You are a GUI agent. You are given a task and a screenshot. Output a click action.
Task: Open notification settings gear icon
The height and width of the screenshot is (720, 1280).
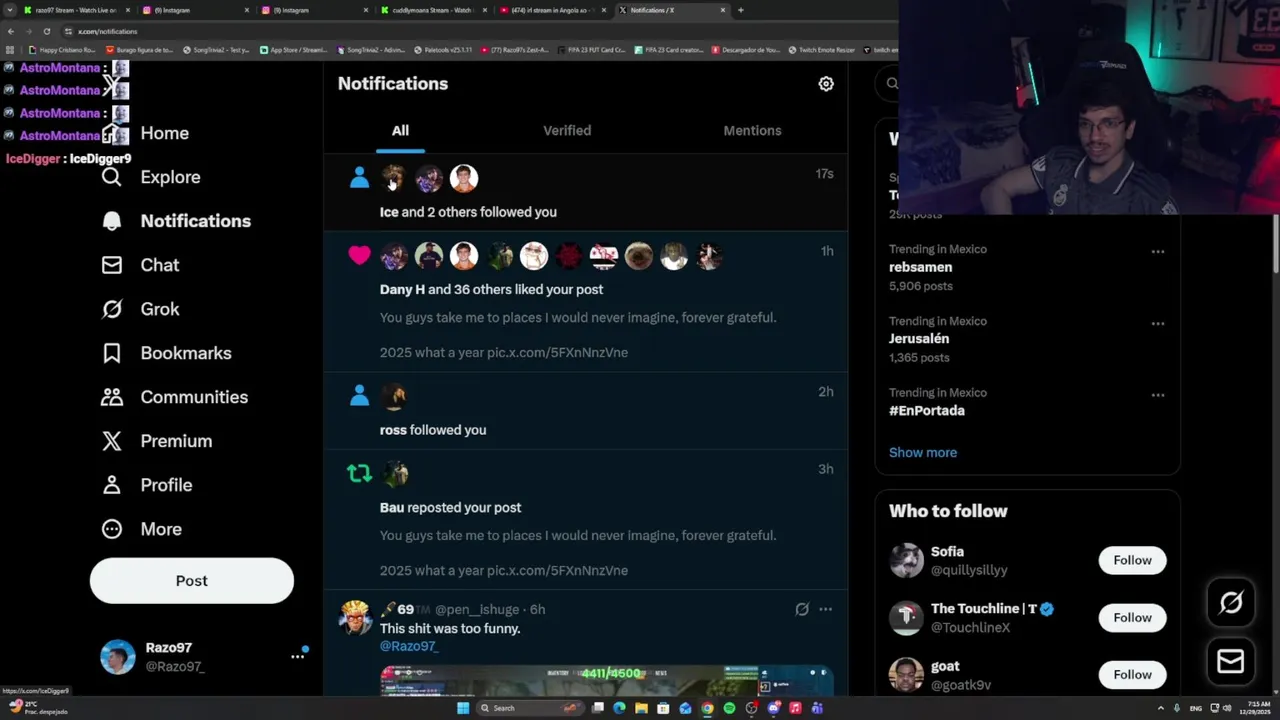point(826,84)
